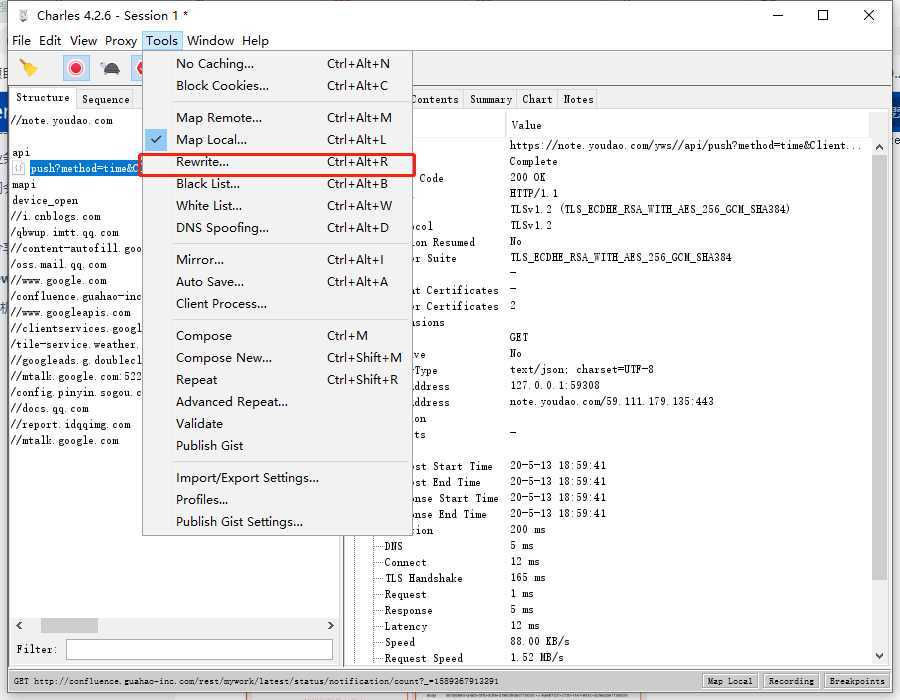This screenshot has height=700, width=900.
Task: Open the Rewrite... tool
Action: coord(277,162)
